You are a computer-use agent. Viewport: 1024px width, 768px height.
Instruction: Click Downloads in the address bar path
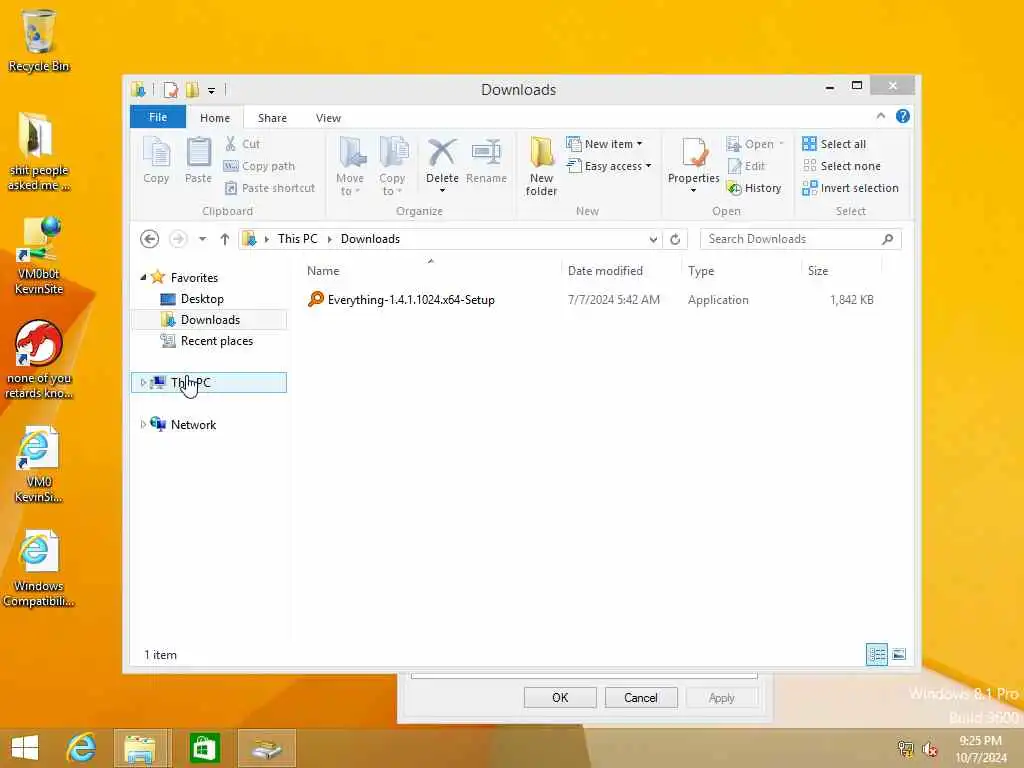tap(370, 239)
